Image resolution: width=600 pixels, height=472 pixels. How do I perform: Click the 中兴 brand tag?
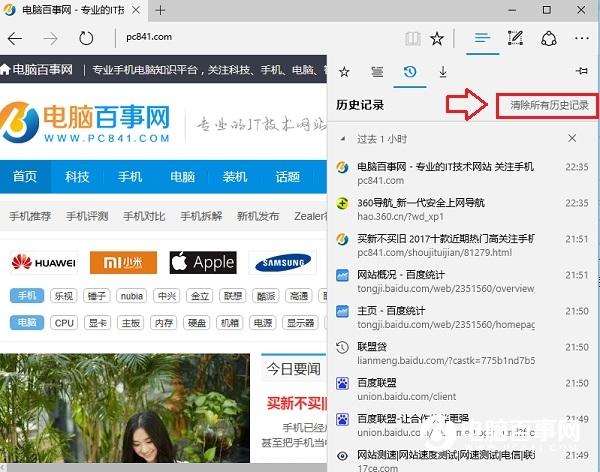pos(167,296)
